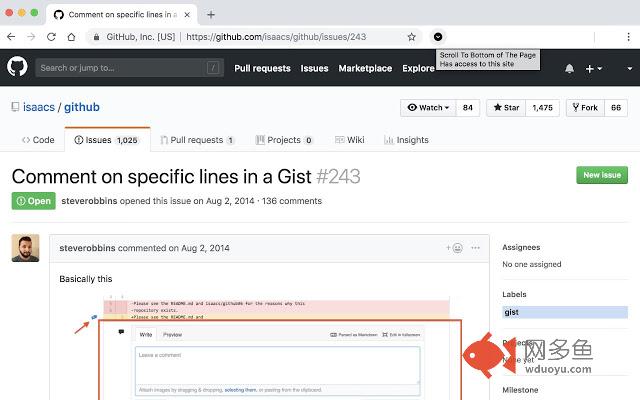Open Chrome's three-dot menu
Screen dimensions: 640x400
[628, 37]
